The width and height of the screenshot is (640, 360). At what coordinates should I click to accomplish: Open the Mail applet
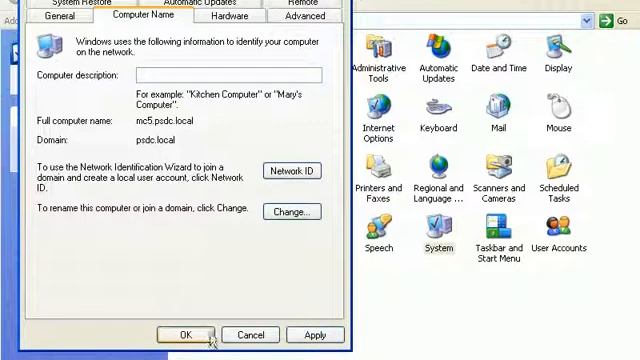click(498, 114)
